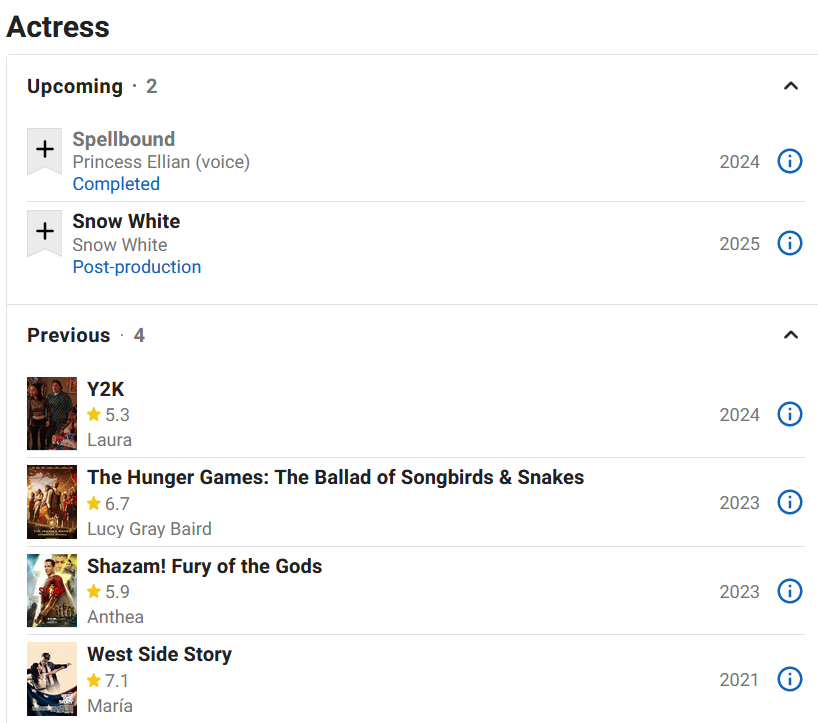818x723 pixels.
Task: Collapse the Previous section
Action: pos(790,335)
